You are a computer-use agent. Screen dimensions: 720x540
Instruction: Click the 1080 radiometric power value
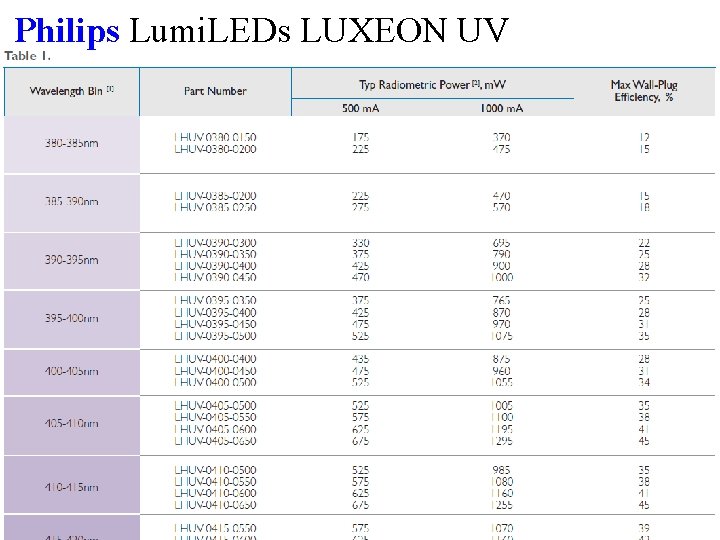501,482
